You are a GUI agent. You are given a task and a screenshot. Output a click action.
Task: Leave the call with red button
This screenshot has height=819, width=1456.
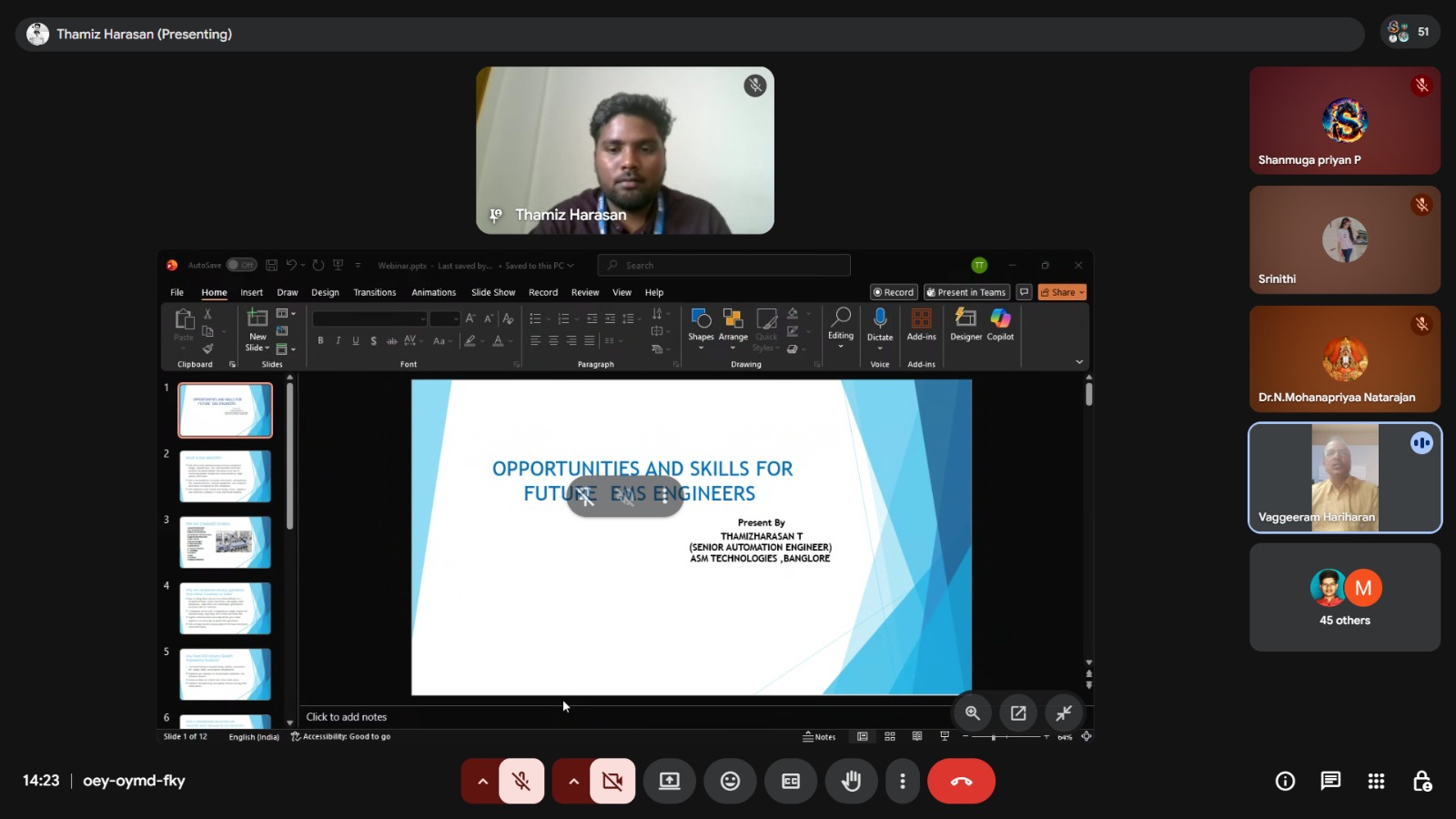961,781
